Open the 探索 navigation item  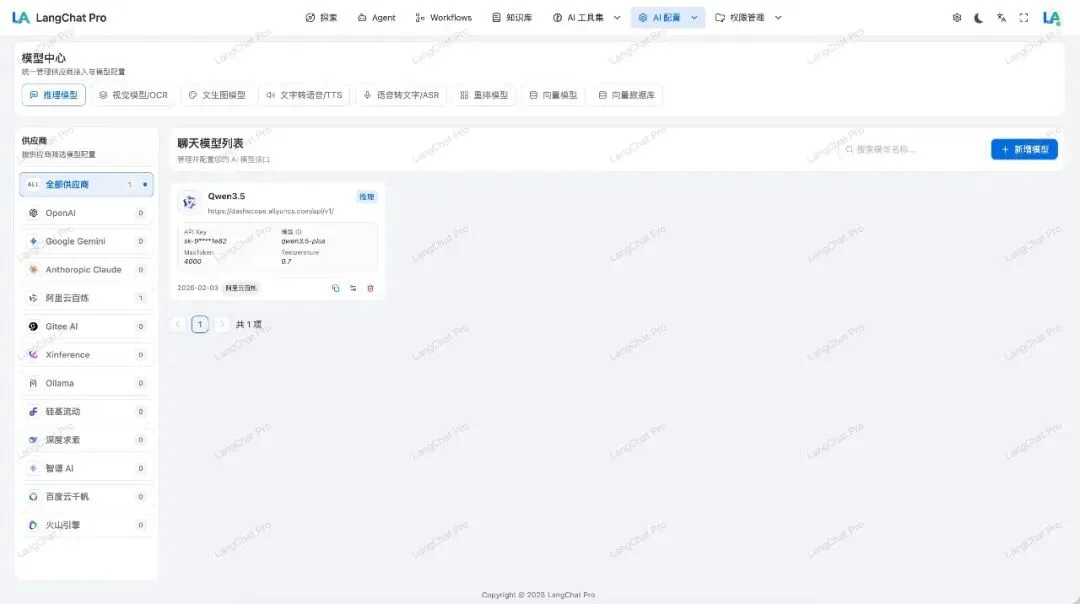322,18
